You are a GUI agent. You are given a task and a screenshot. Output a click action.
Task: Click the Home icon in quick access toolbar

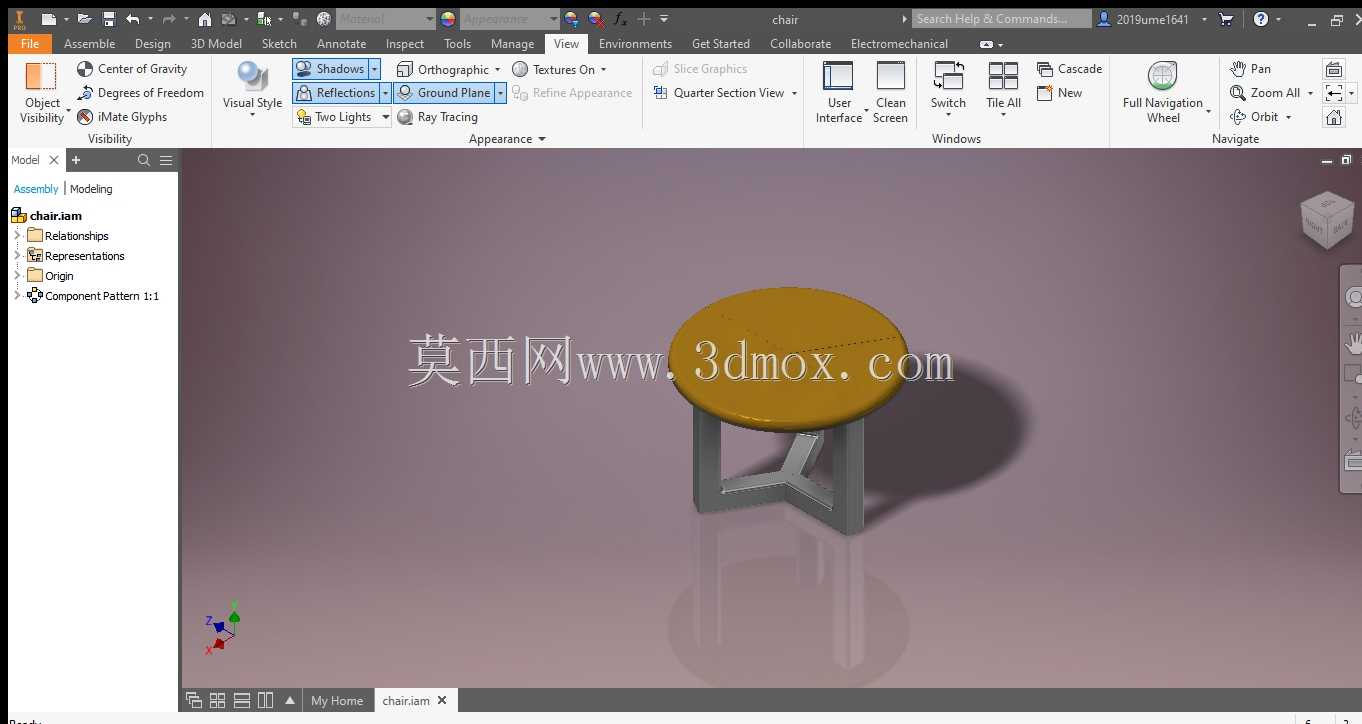coord(204,19)
